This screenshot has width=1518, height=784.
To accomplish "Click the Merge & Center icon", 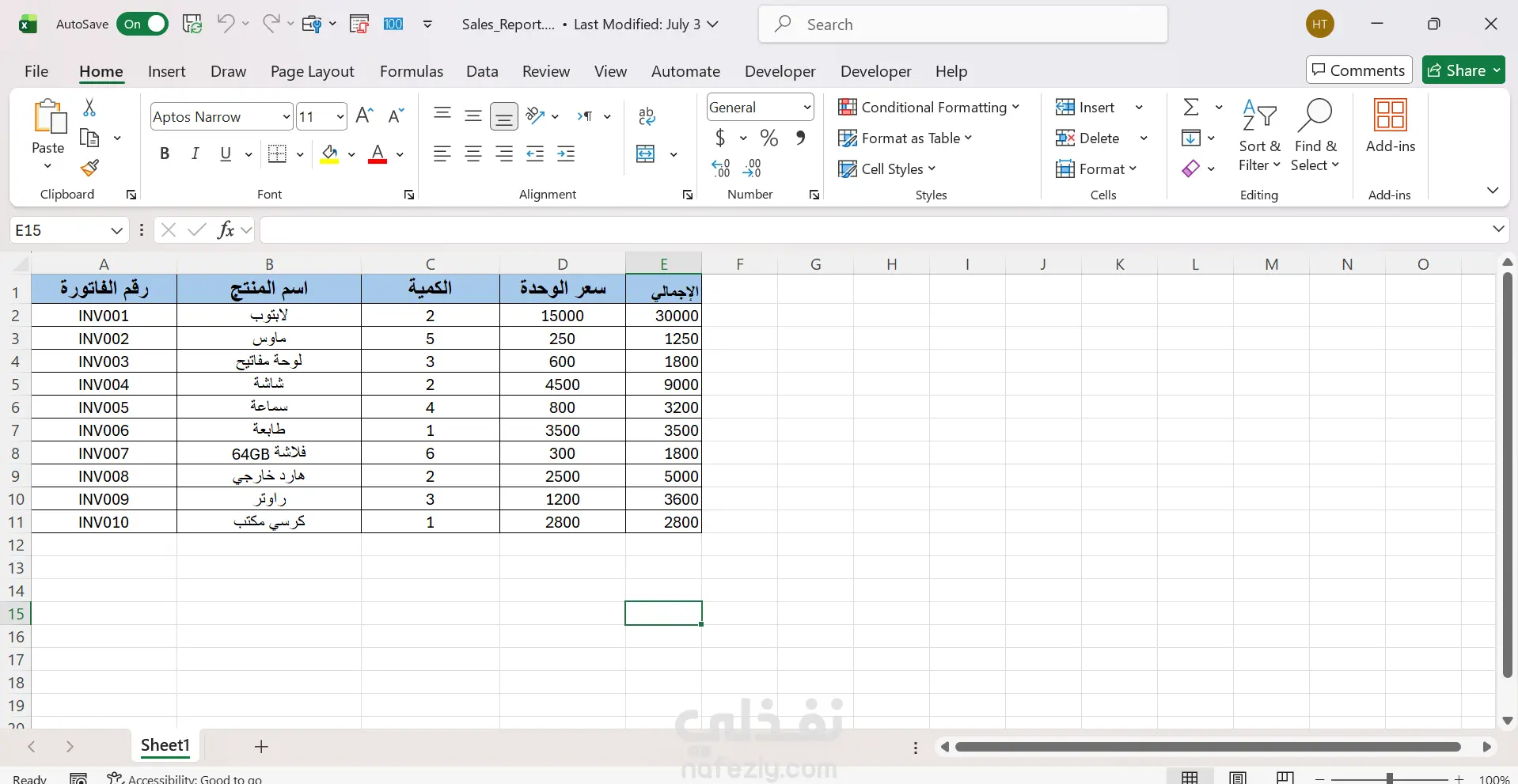I will click(x=646, y=154).
